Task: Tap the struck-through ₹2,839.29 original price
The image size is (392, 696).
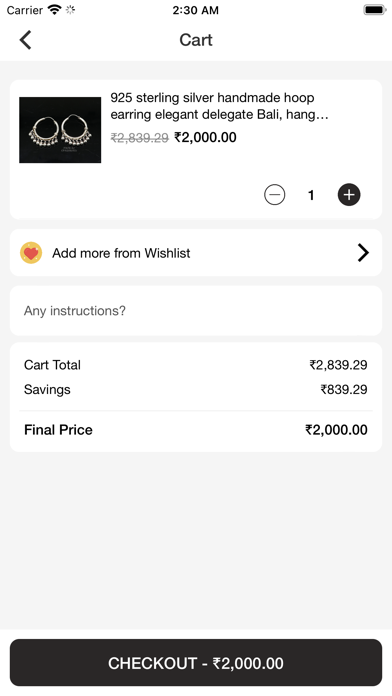Action: click(x=139, y=138)
